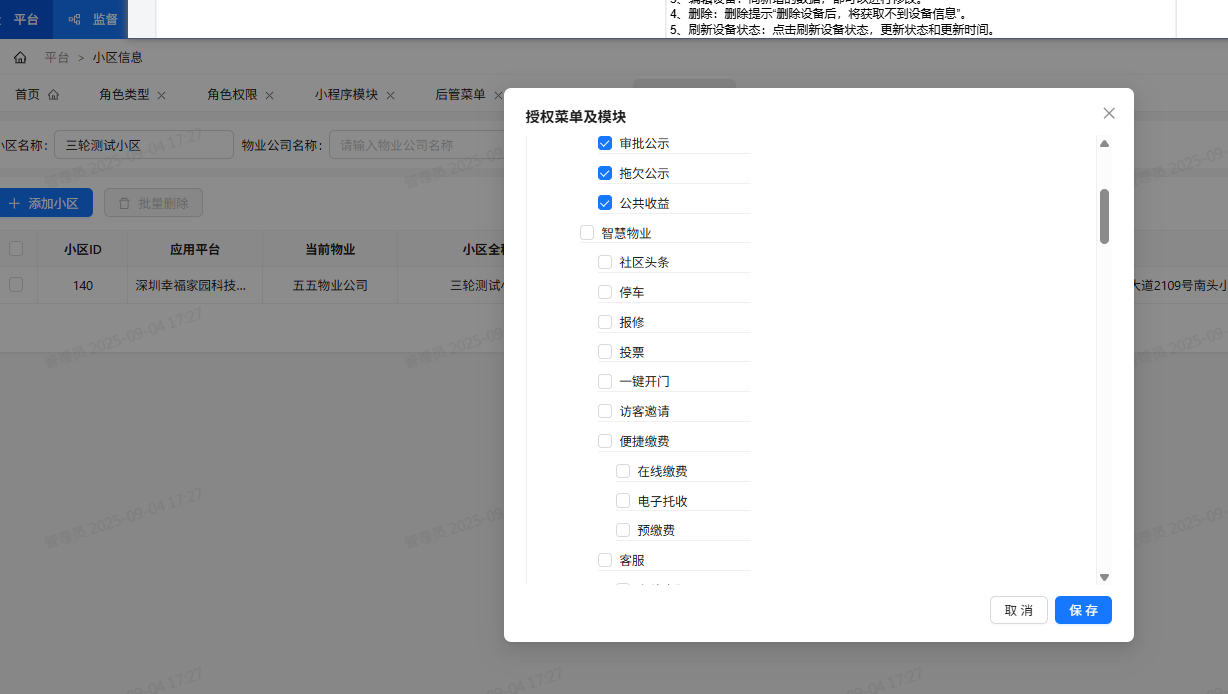This screenshot has height=694, width=1228.
Task: Uncheck the 拖欠公示 checkbox
Action: coord(605,173)
